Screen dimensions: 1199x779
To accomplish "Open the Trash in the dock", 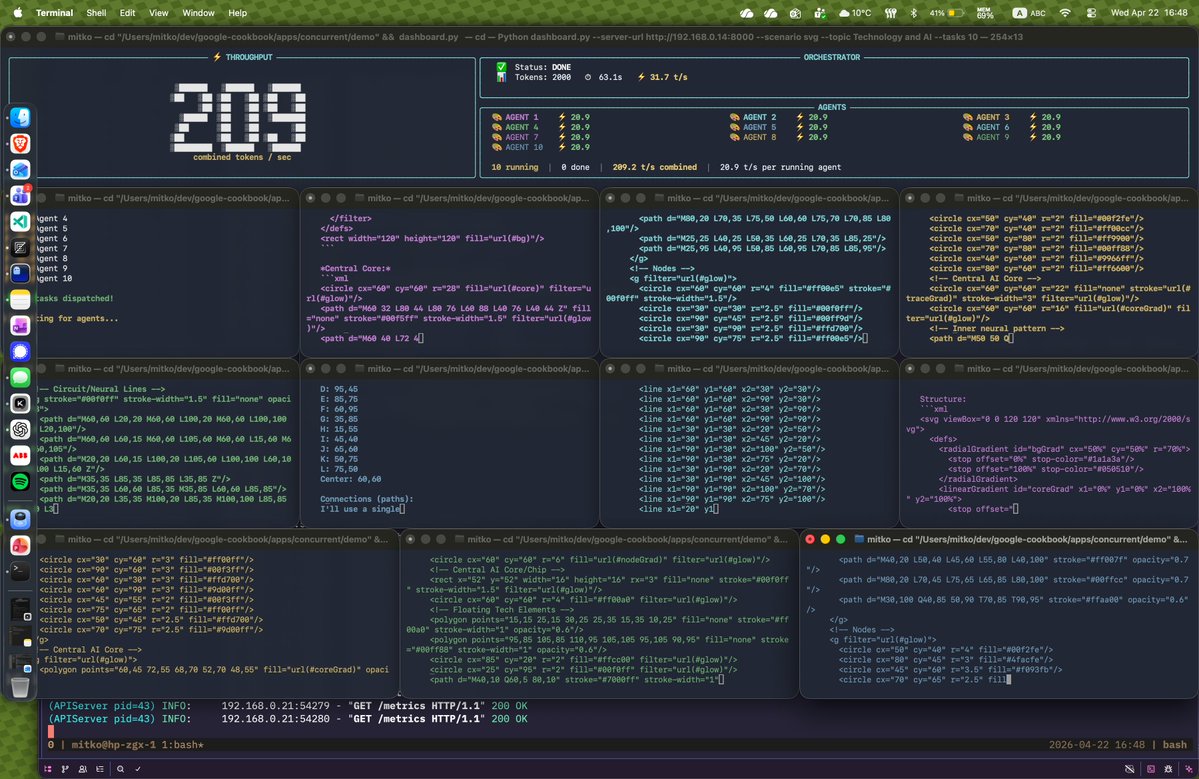I will [21, 687].
